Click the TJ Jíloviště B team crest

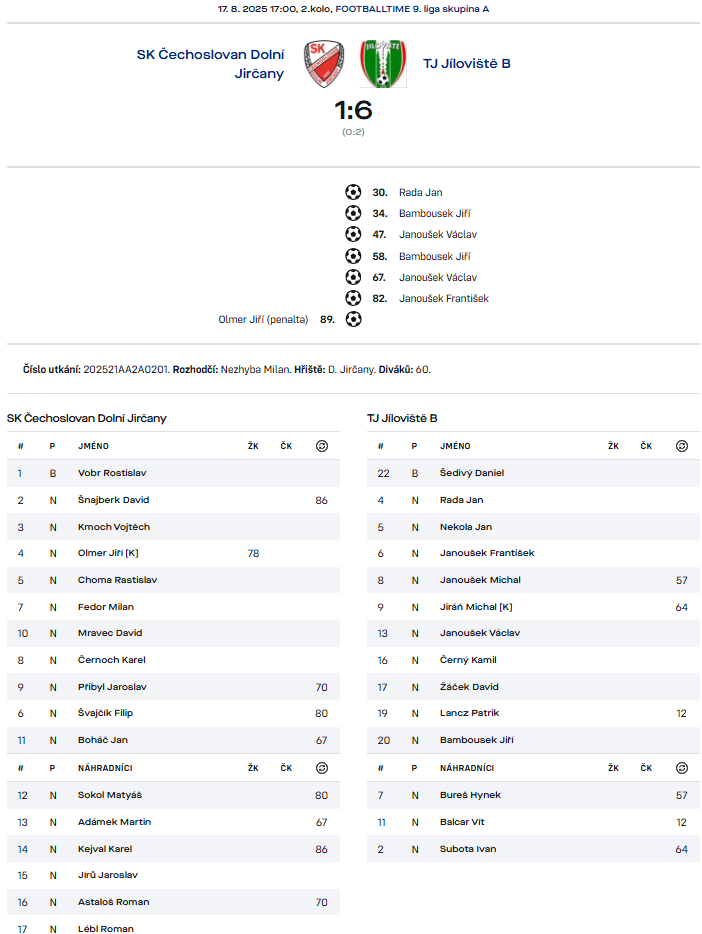[383, 63]
